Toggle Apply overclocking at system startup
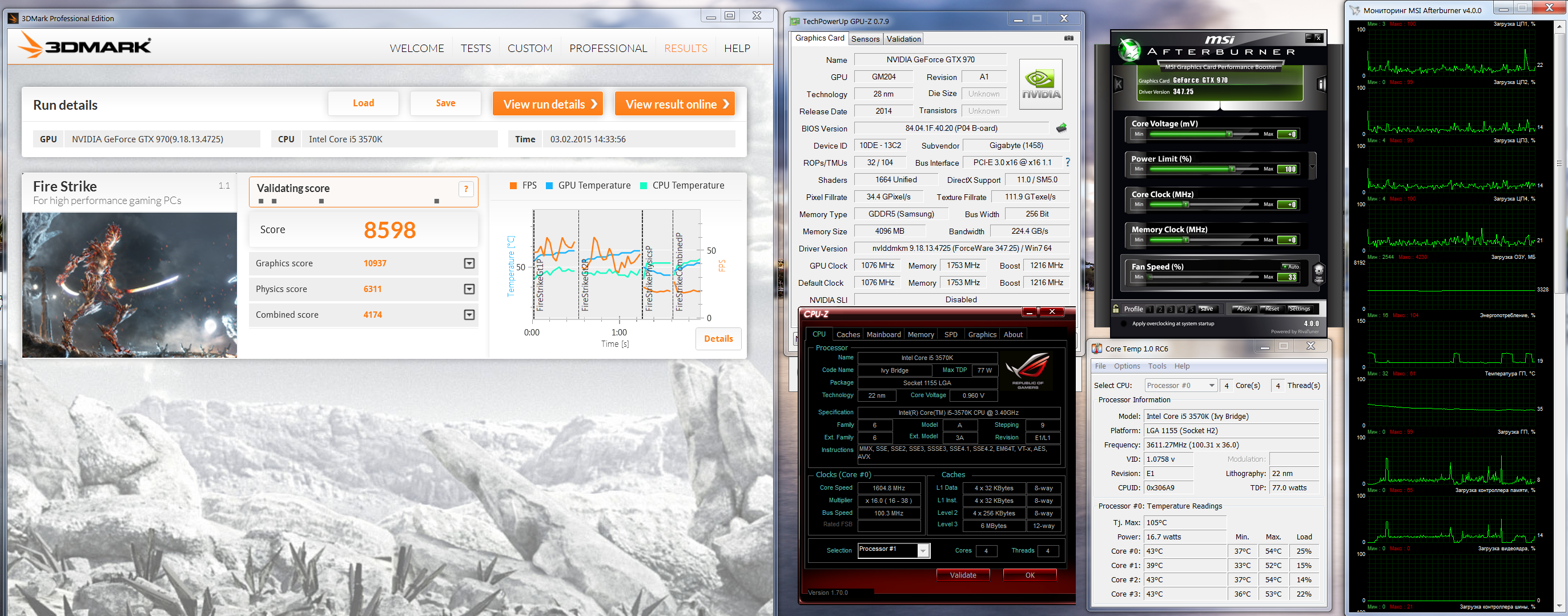 pyautogui.click(x=1124, y=323)
